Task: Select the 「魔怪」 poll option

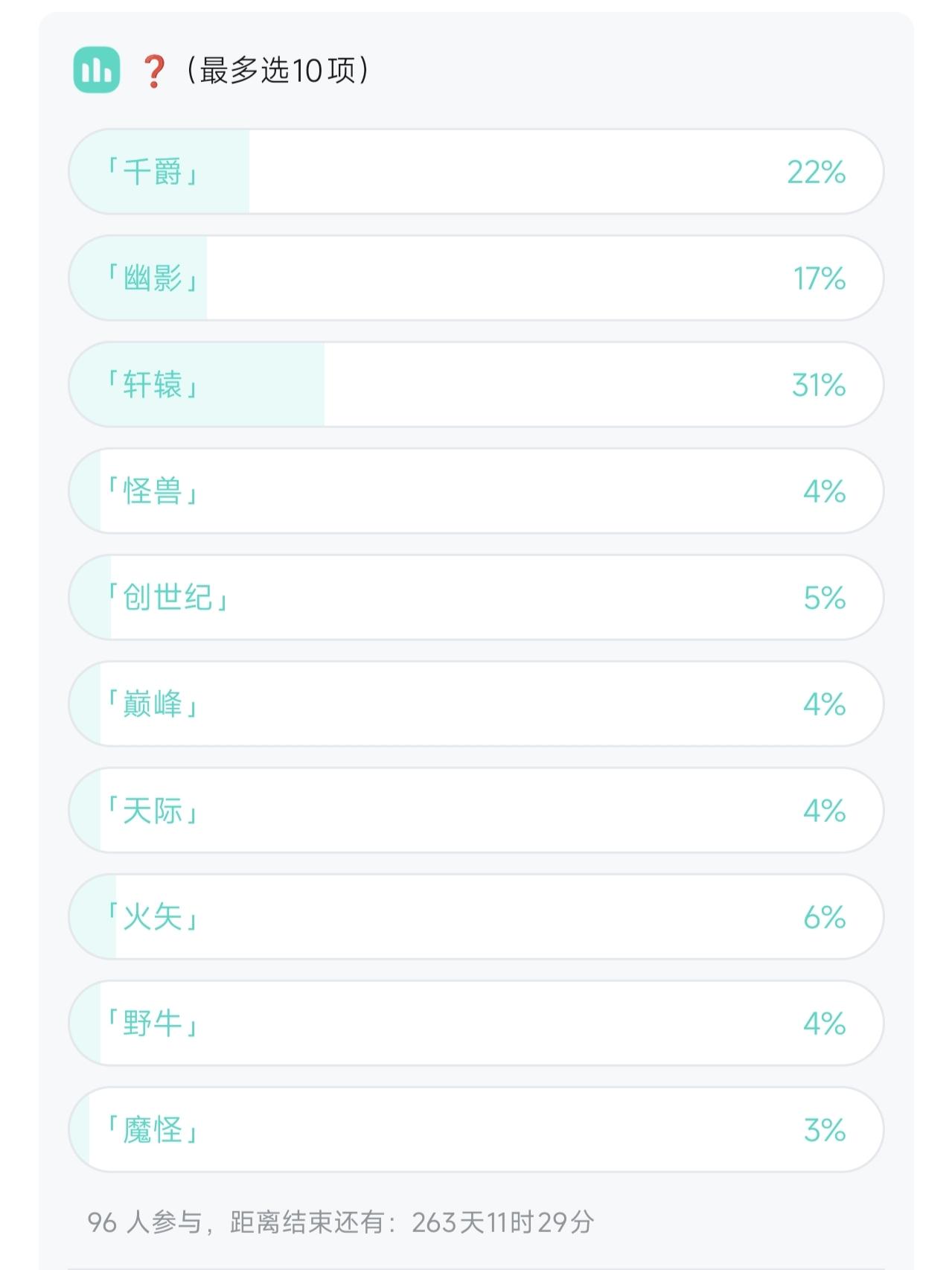Action: coord(153,1130)
